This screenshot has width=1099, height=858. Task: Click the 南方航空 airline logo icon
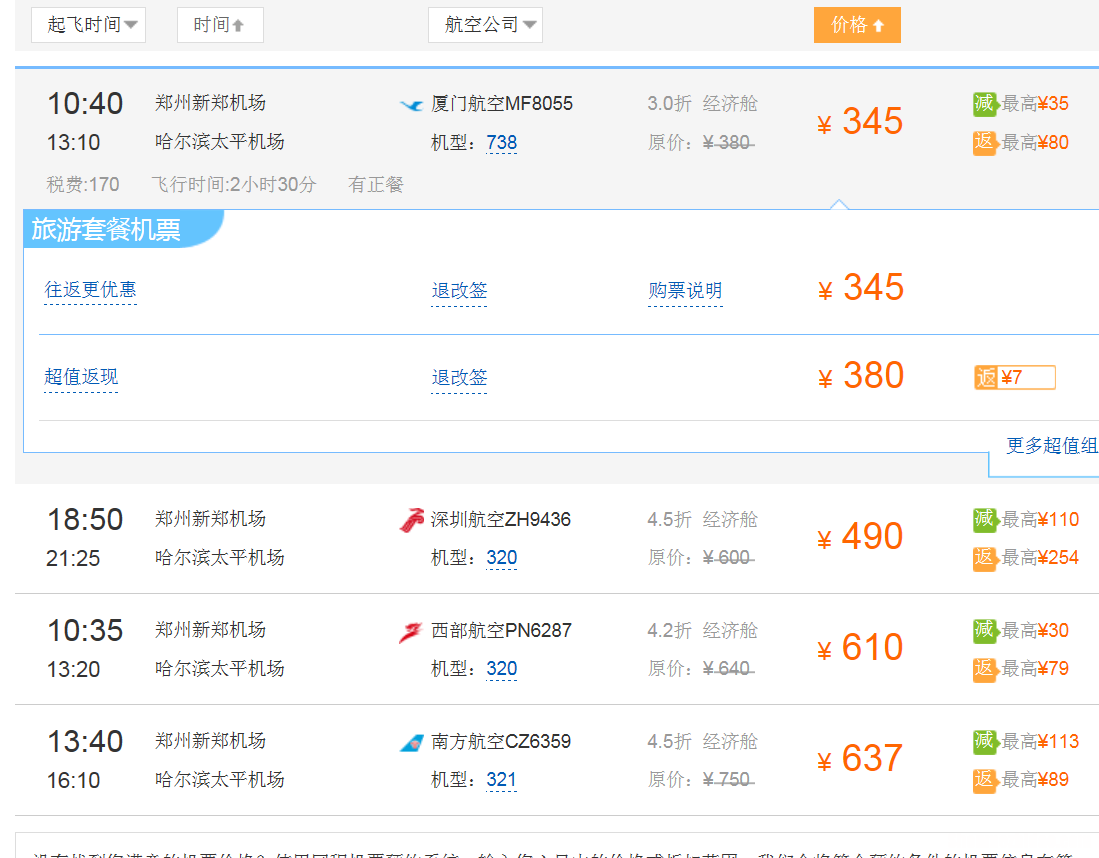tap(411, 742)
